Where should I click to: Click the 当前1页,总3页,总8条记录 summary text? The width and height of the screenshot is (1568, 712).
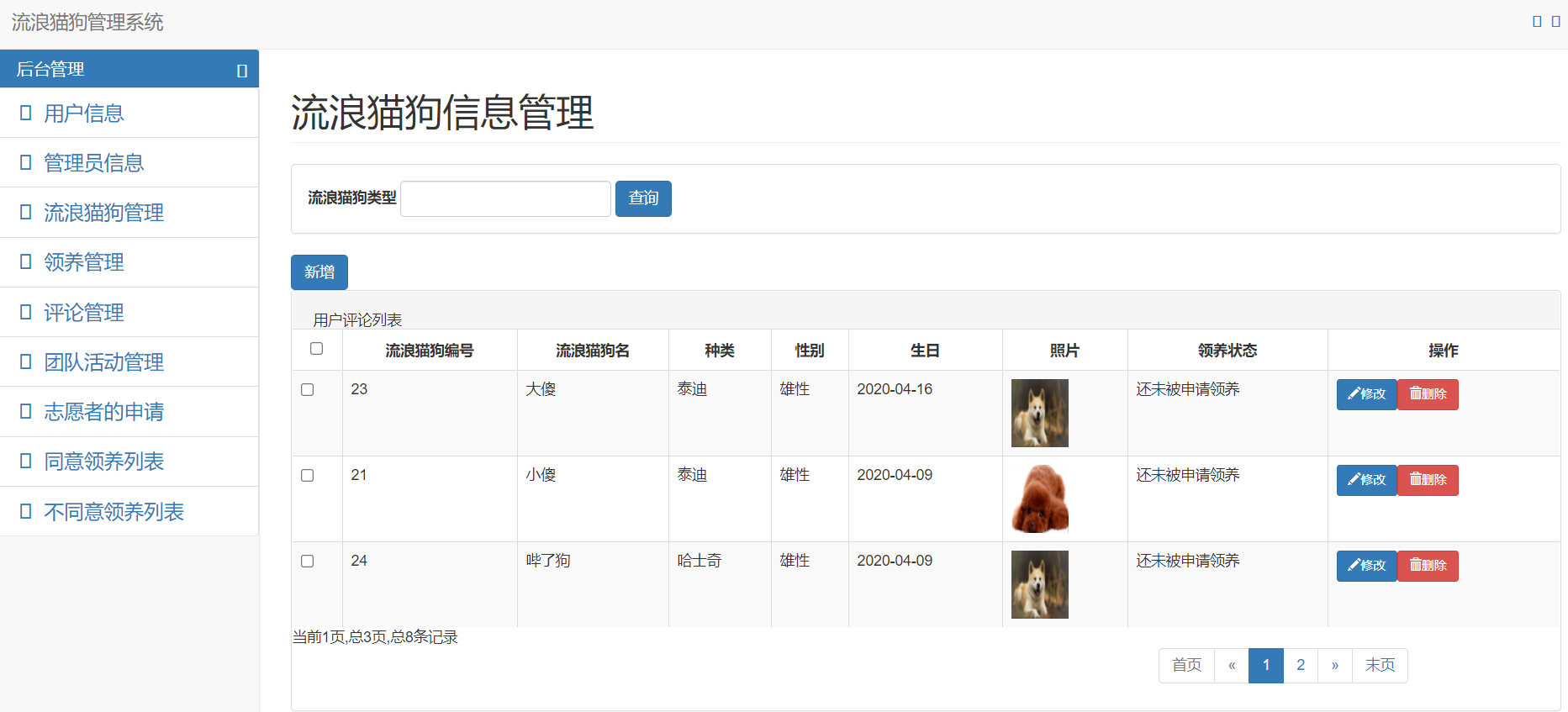pyautogui.click(x=375, y=637)
